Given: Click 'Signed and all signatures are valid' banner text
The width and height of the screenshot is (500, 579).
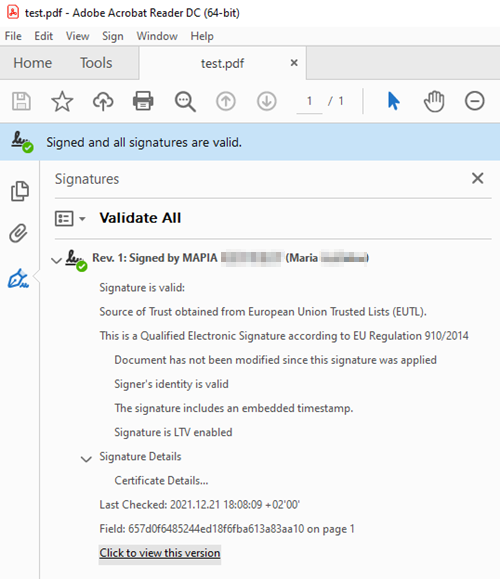Looking at the screenshot, I should click(x=144, y=142).
